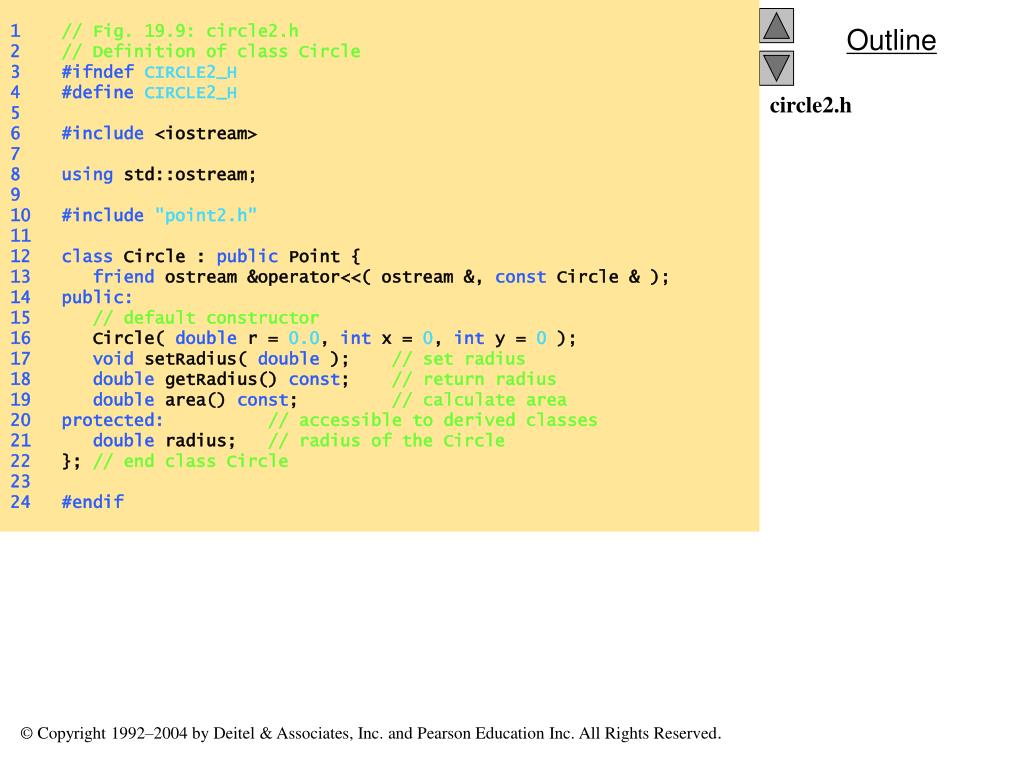Click the 'public:' access specifier on line 14
1024x768 pixels.
click(97, 297)
